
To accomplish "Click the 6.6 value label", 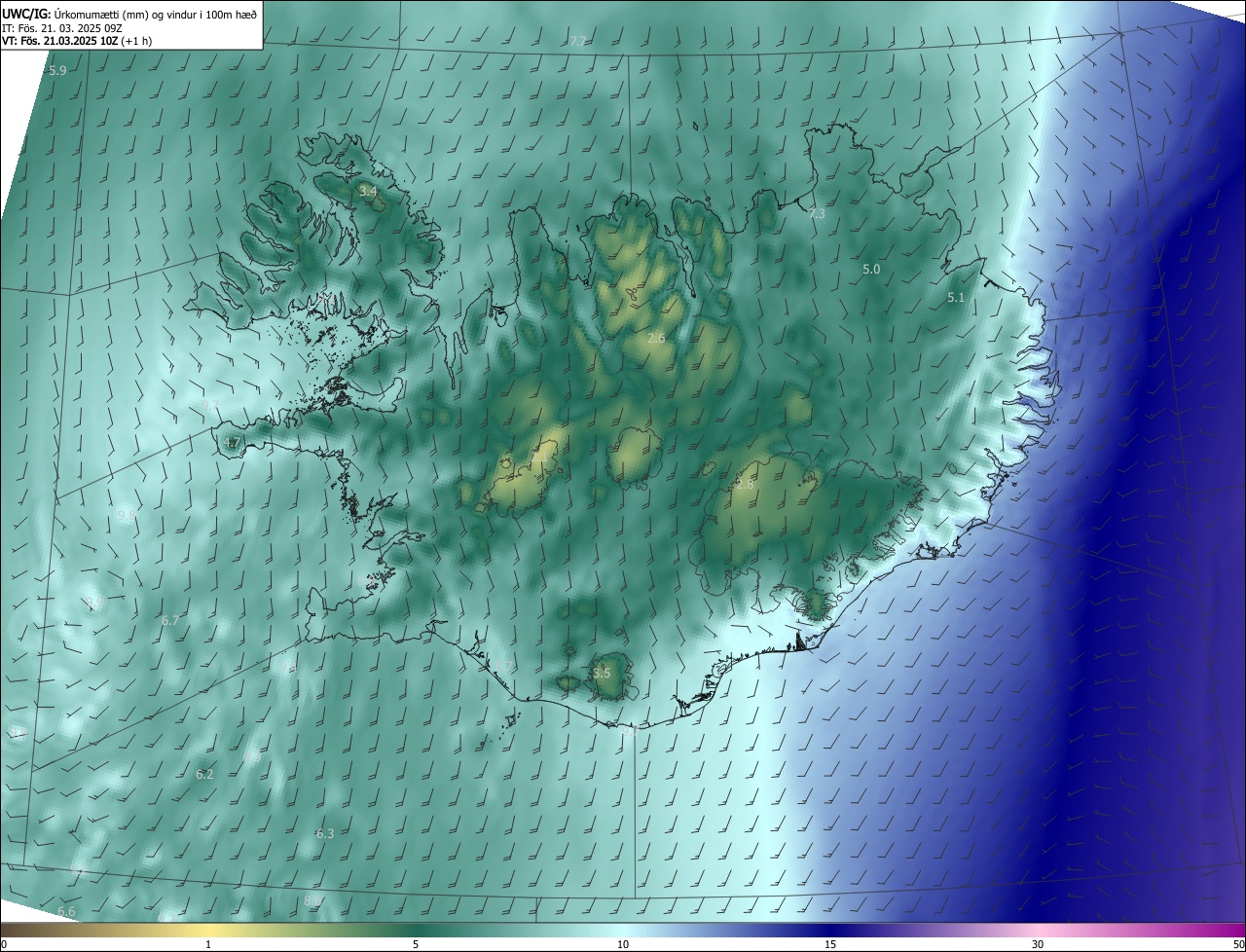I will (x=66, y=912).
